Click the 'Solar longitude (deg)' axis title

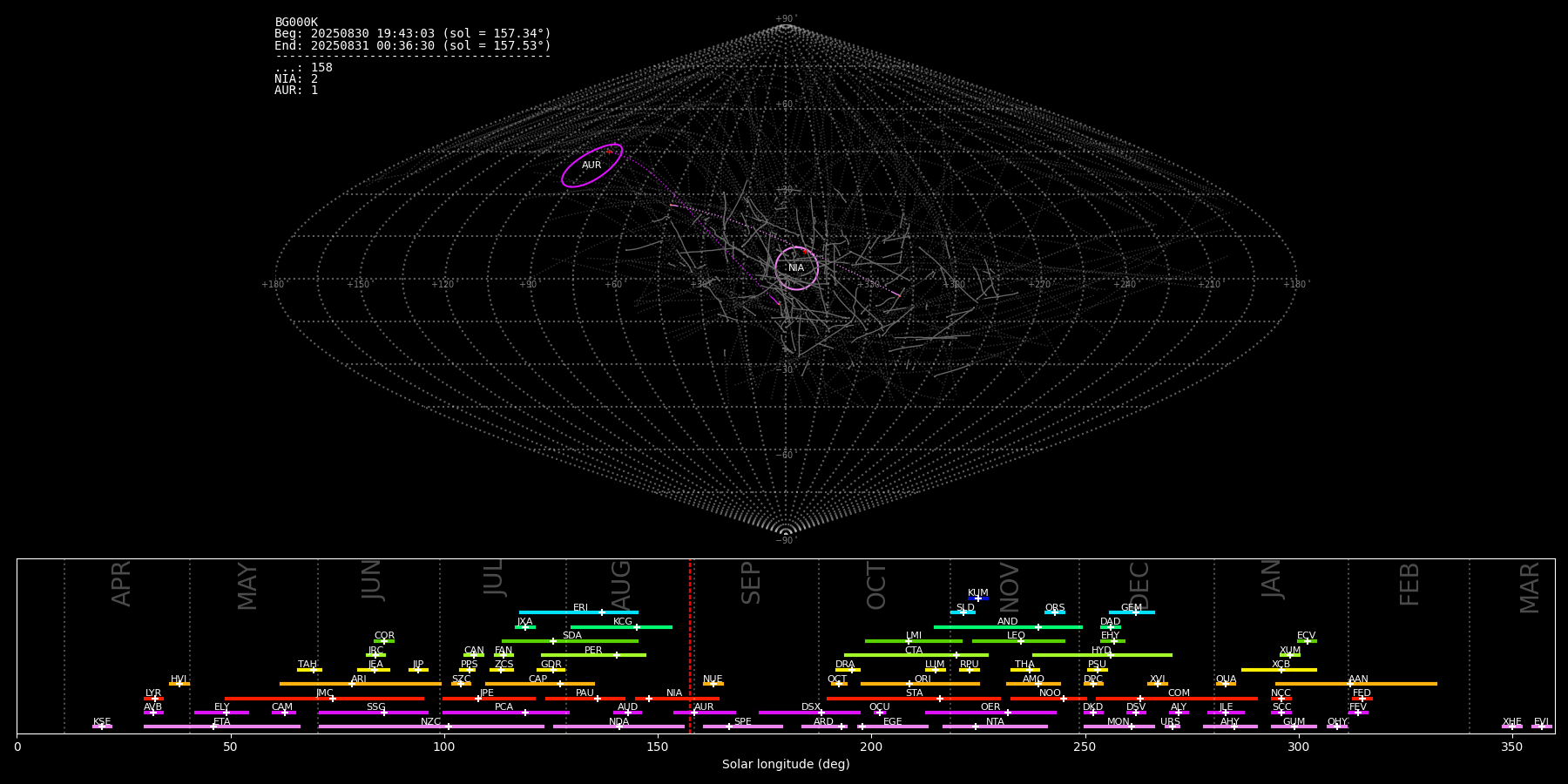[x=786, y=765]
